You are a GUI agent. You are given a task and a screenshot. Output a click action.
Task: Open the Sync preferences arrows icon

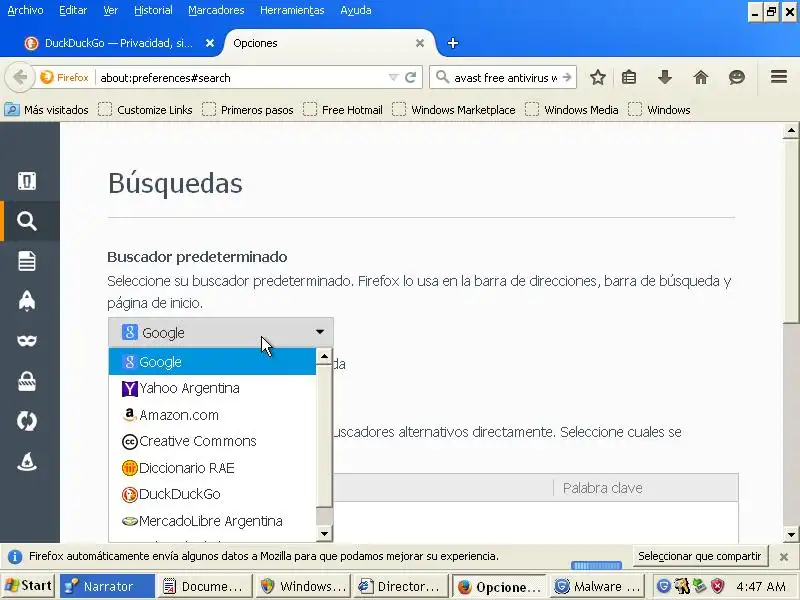tap(27, 421)
